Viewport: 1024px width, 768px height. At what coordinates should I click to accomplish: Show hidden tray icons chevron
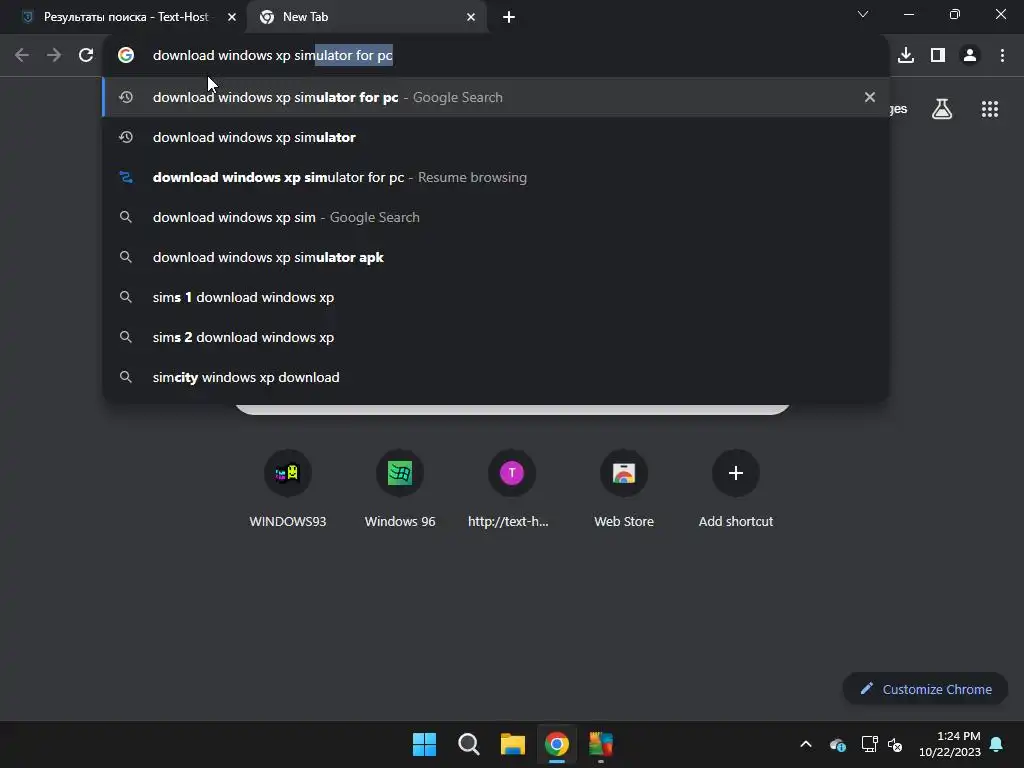click(x=806, y=744)
